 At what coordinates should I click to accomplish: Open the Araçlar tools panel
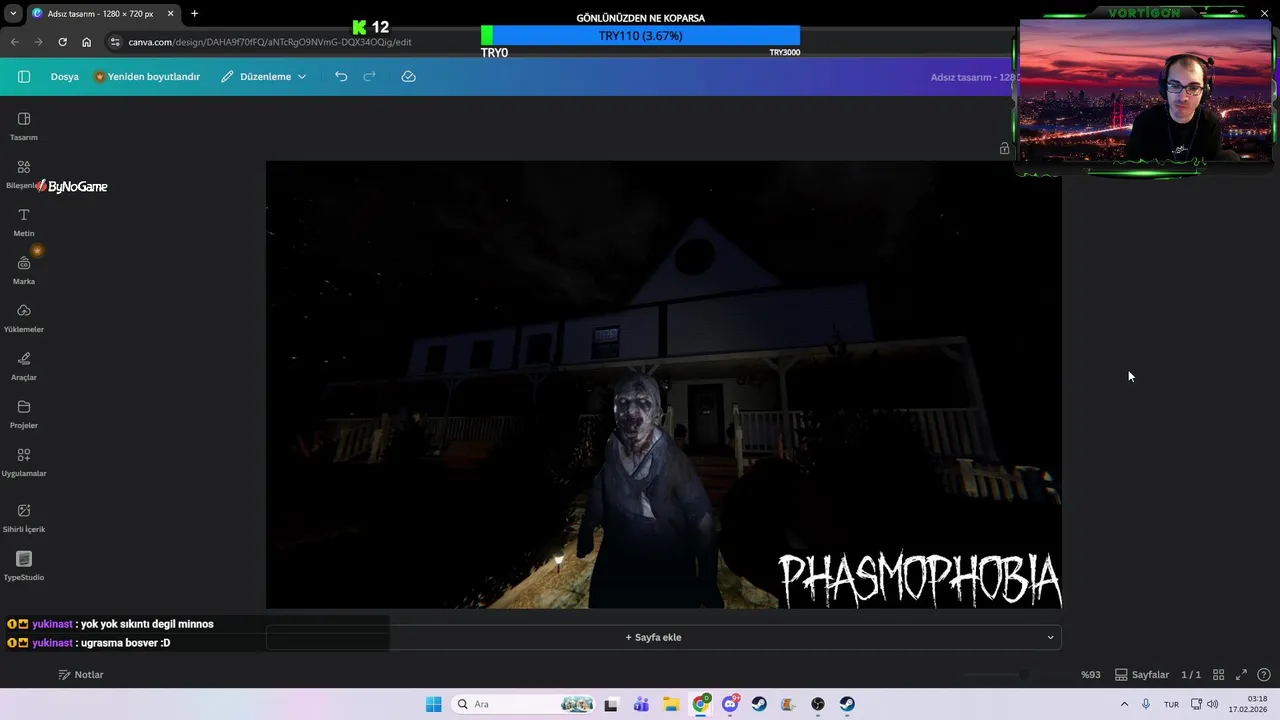[24, 366]
